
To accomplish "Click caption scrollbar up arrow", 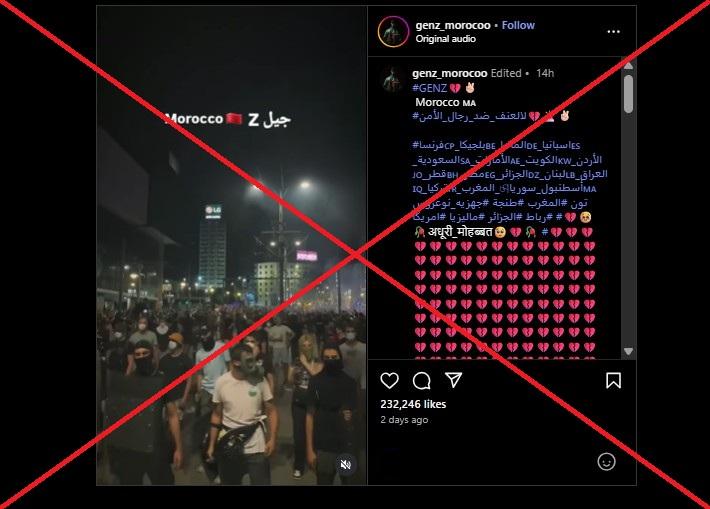I will pos(628,66).
